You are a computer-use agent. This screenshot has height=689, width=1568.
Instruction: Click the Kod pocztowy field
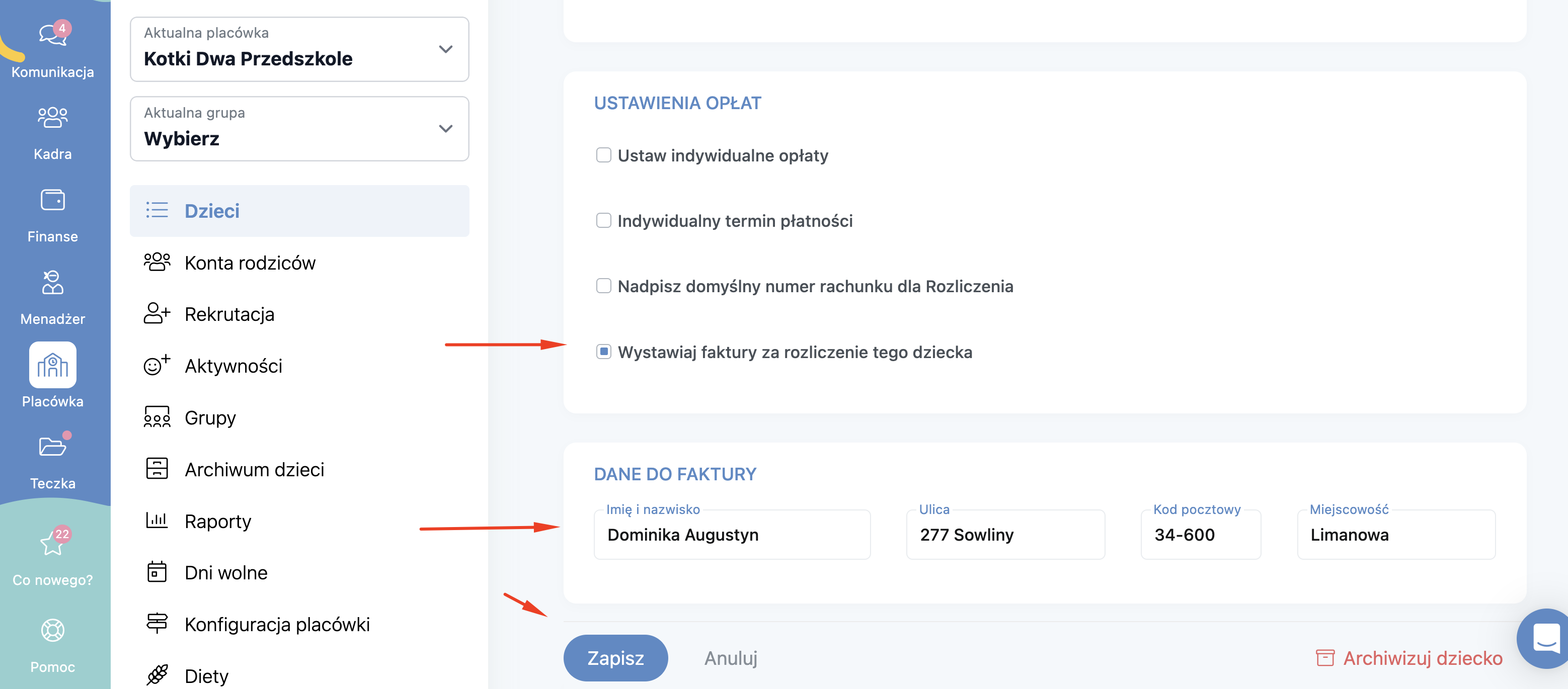point(1201,535)
